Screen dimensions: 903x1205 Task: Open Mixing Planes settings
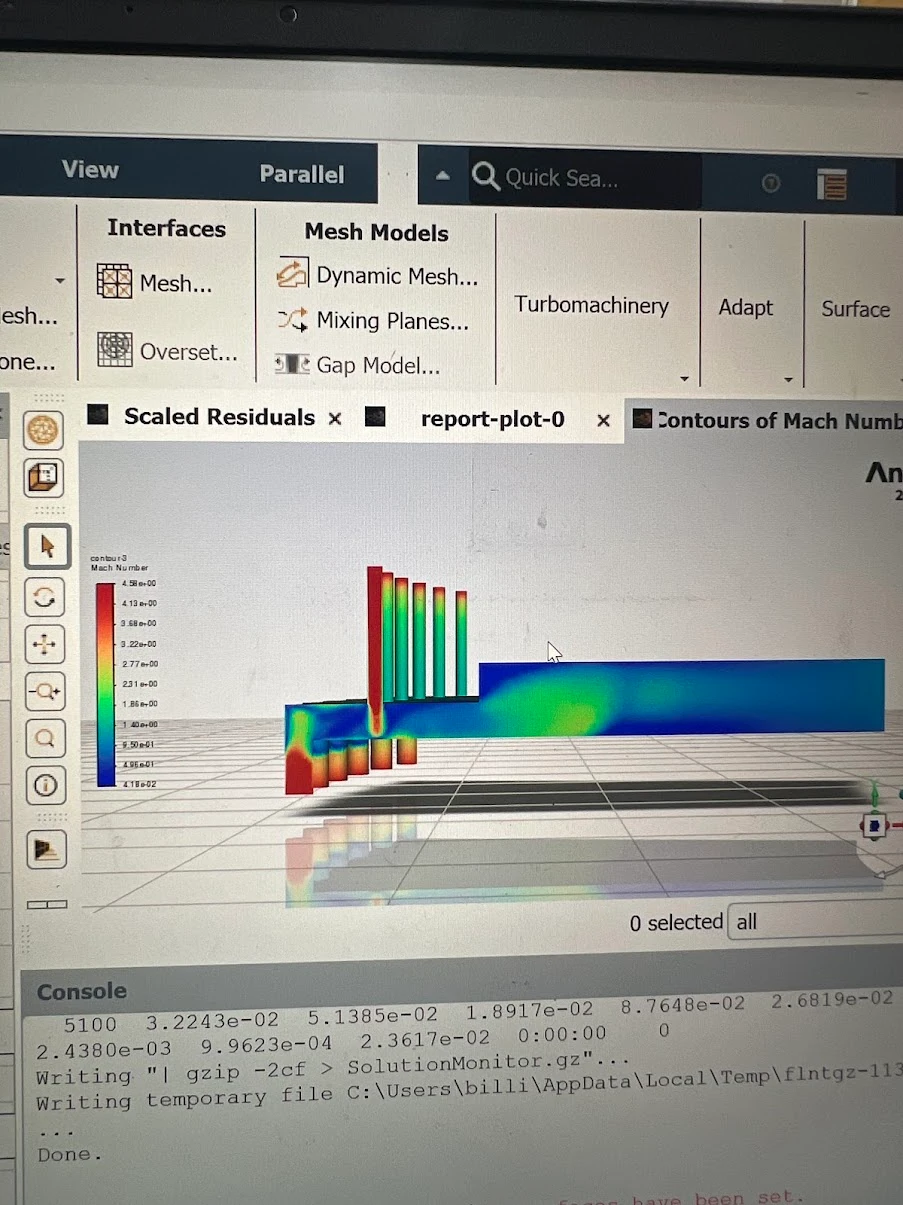click(373, 320)
